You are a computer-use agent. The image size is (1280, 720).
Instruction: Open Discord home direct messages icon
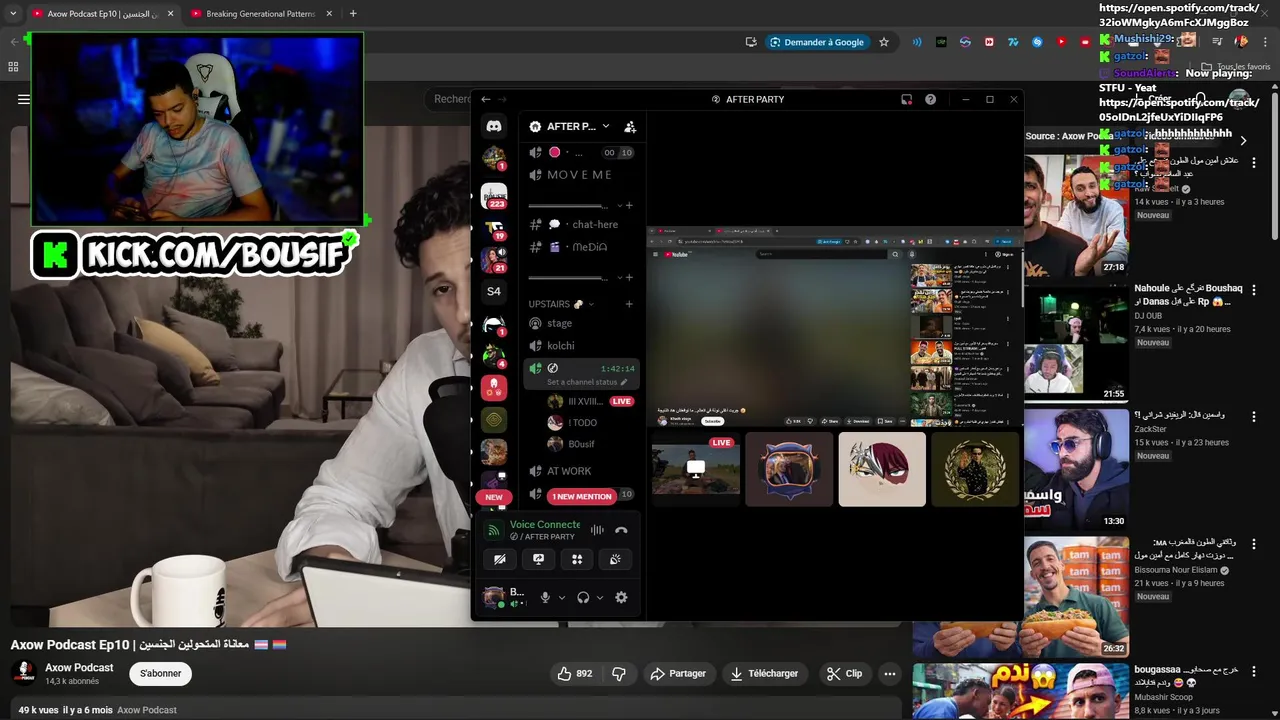[494, 126]
